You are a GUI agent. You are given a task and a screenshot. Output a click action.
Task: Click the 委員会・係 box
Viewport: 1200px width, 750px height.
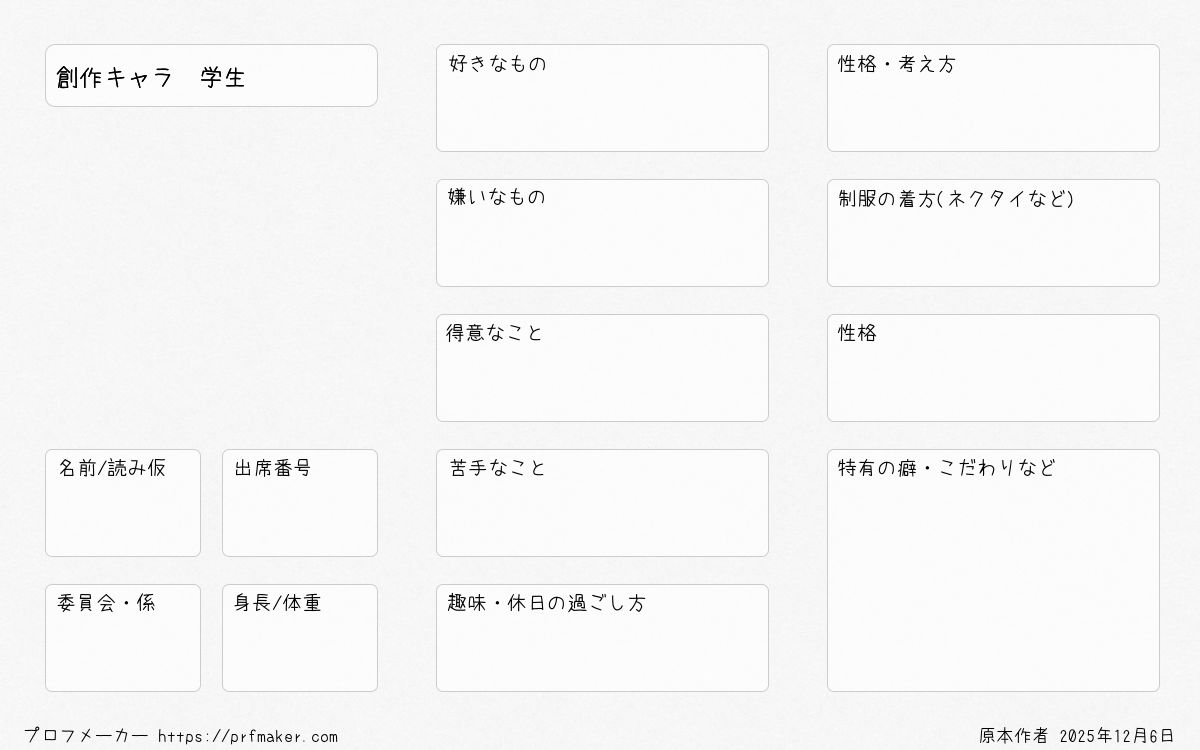tap(123, 638)
